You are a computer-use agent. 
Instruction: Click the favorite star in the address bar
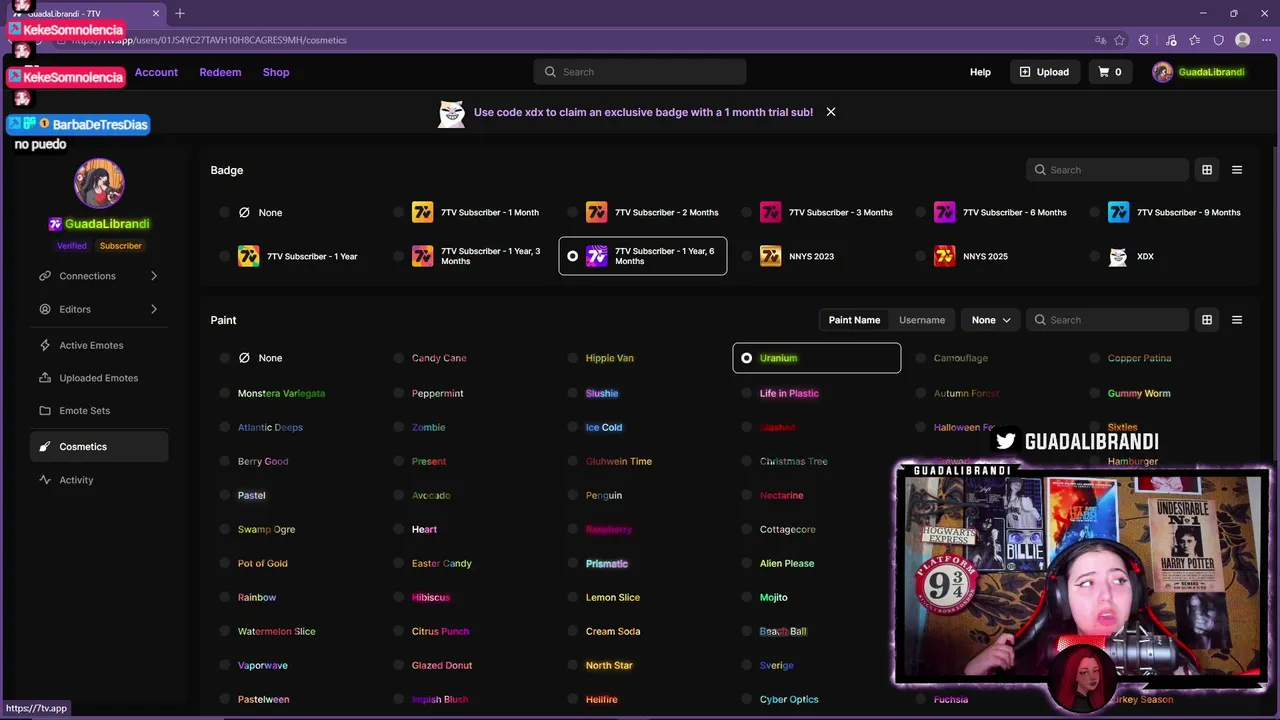tap(1119, 40)
